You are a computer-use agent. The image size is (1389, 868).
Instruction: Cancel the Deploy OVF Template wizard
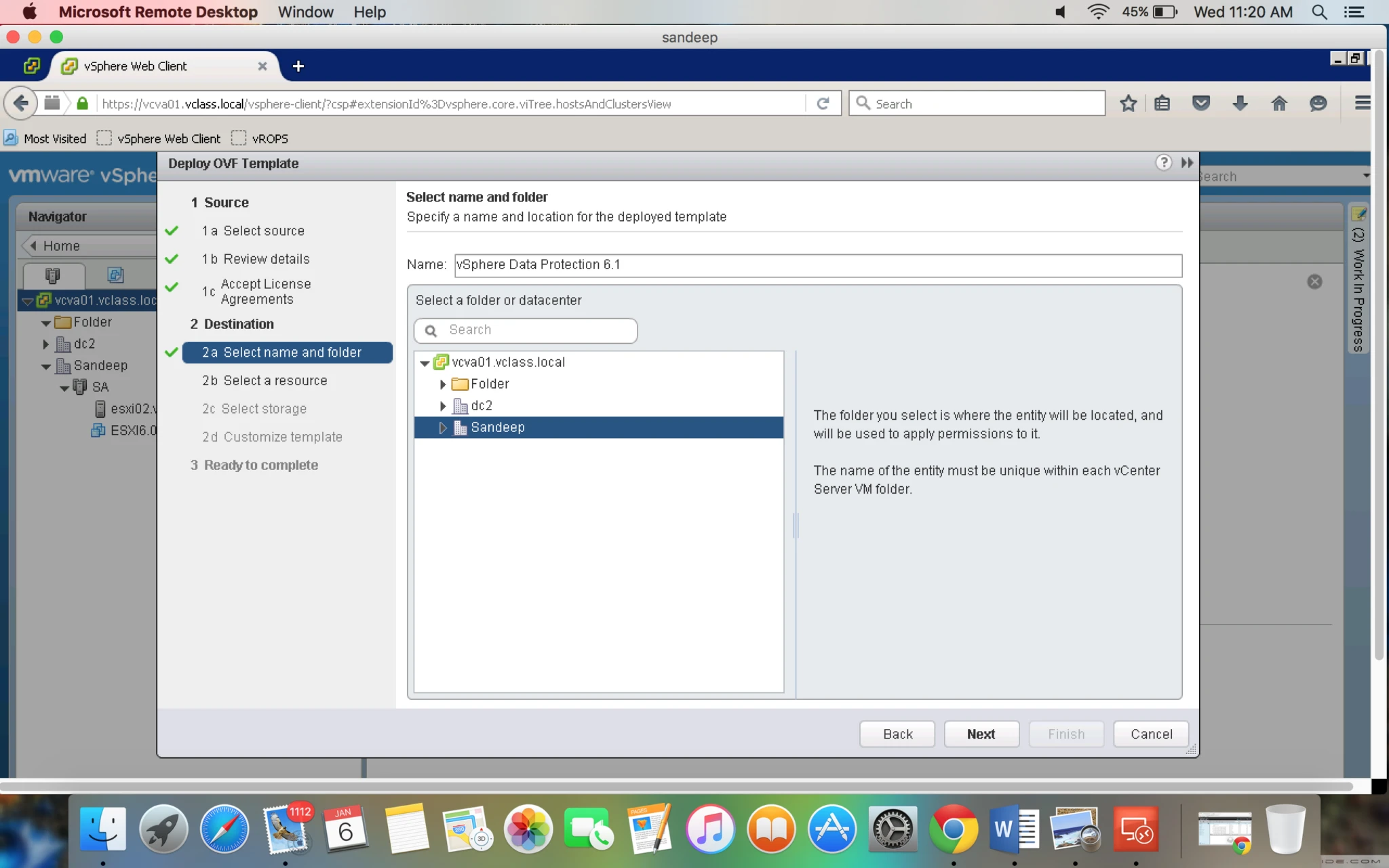pos(1151,734)
